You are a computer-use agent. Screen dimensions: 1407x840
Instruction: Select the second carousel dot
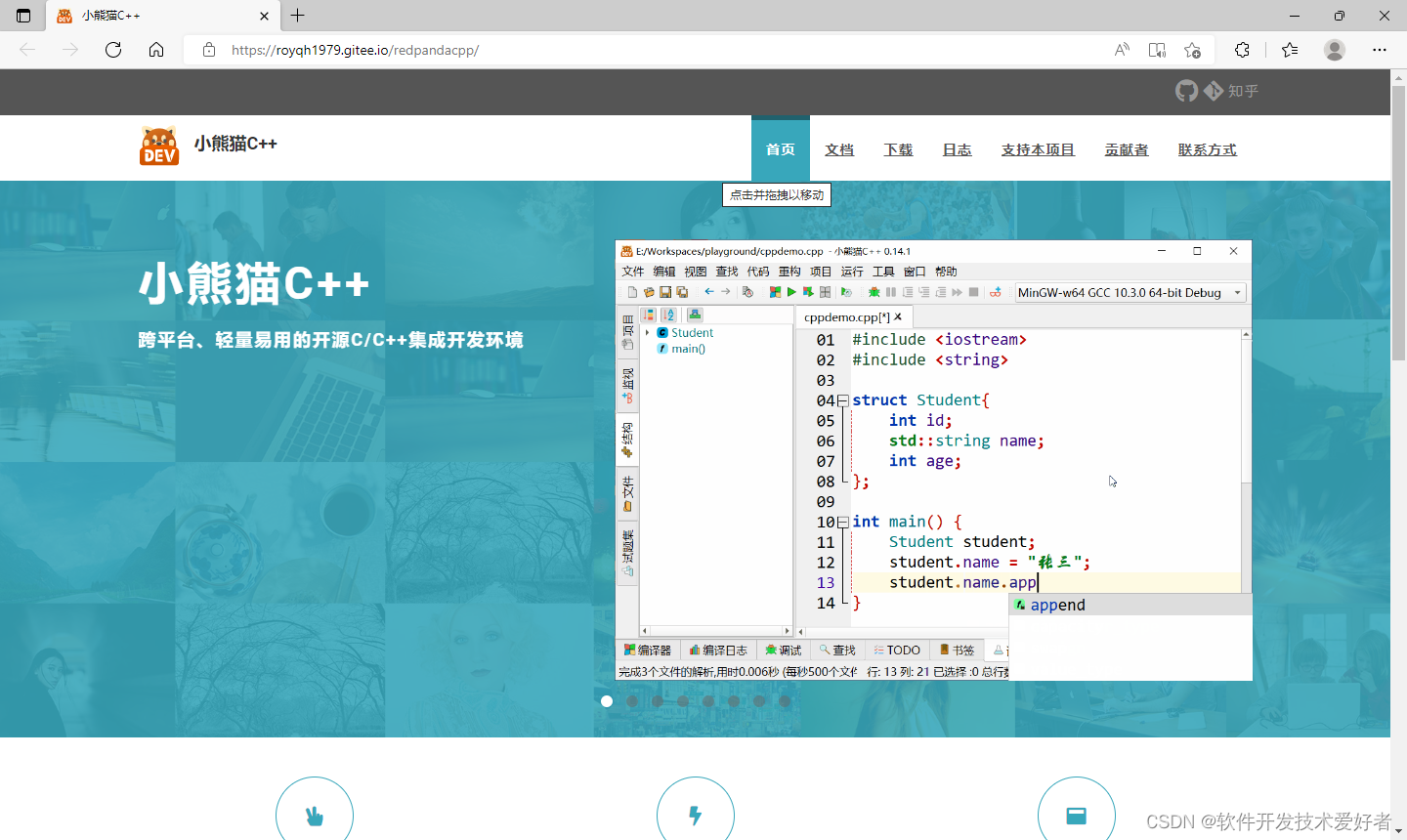pyautogui.click(x=632, y=701)
